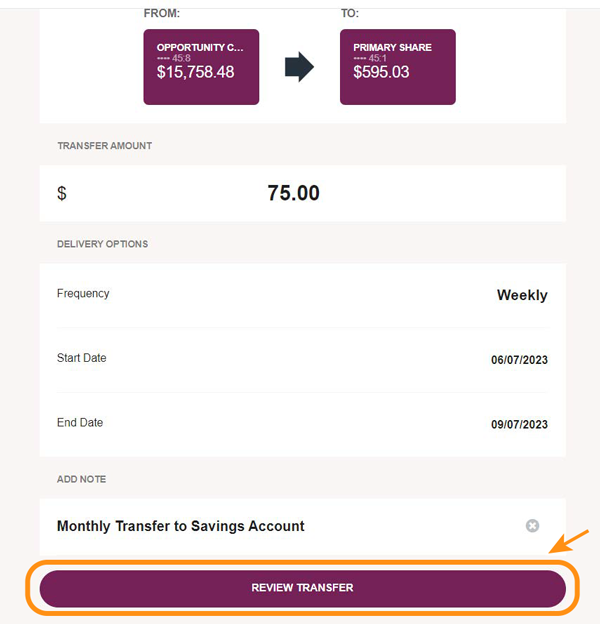Click the $595.03 balance
600x624 pixels.
pos(381,72)
